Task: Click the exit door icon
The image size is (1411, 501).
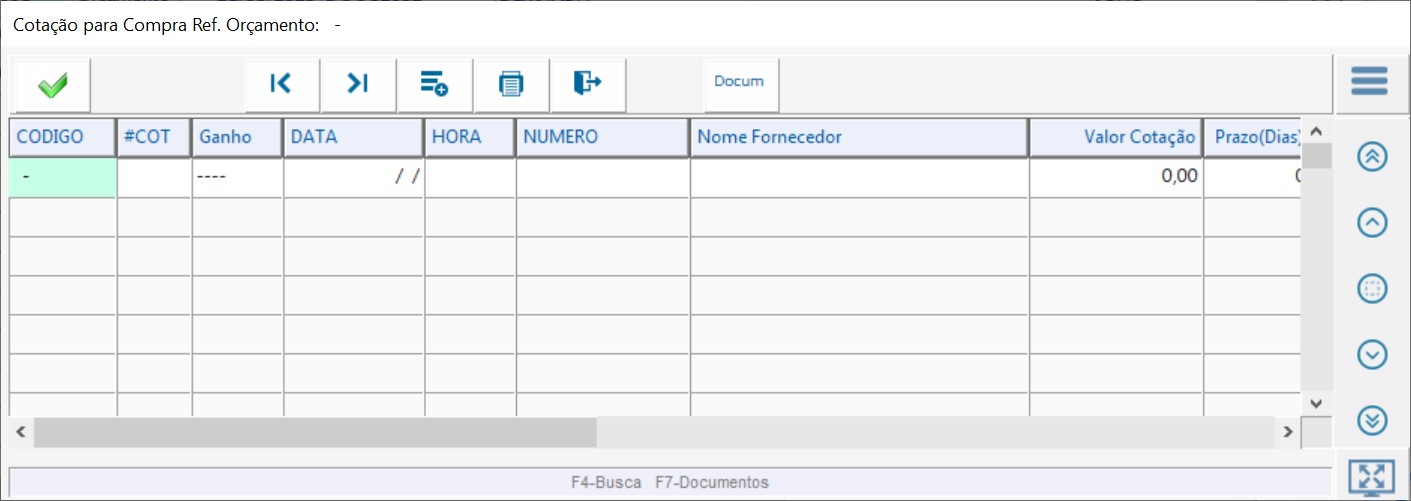Action: [x=587, y=85]
